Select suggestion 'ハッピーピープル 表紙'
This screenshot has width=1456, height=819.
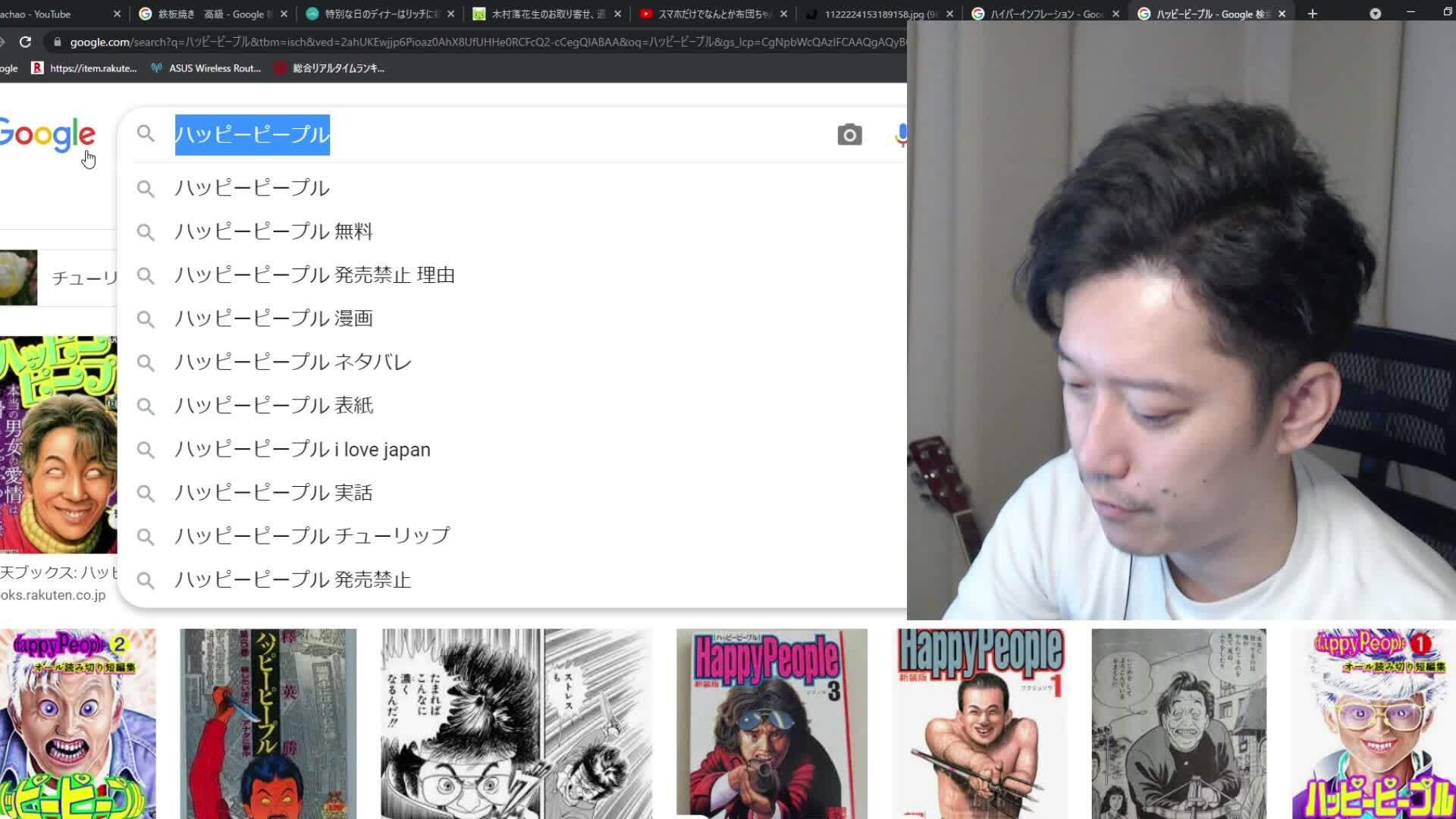tap(513, 406)
